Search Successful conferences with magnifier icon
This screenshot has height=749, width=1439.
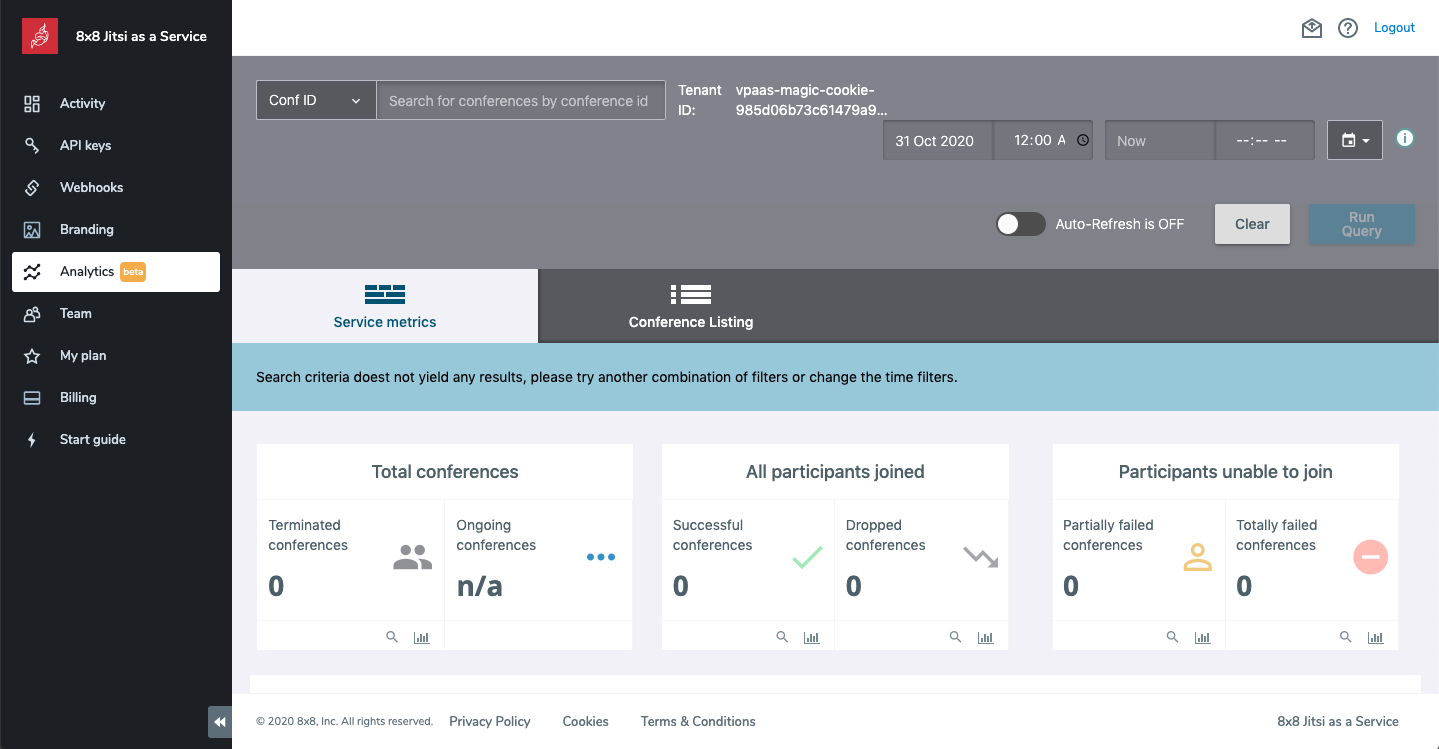(782, 637)
